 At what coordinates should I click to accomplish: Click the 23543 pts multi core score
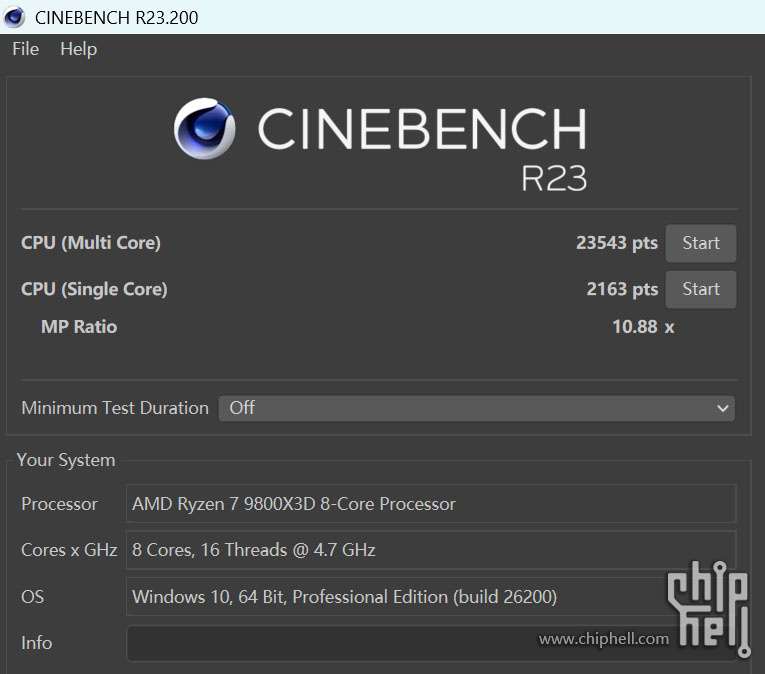tap(616, 243)
